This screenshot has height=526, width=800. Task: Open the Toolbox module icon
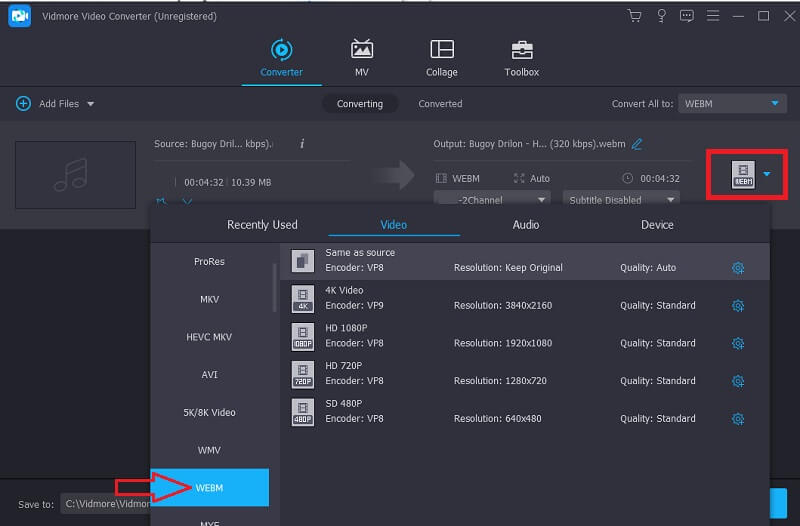pyautogui.click(x=521, y=50)
